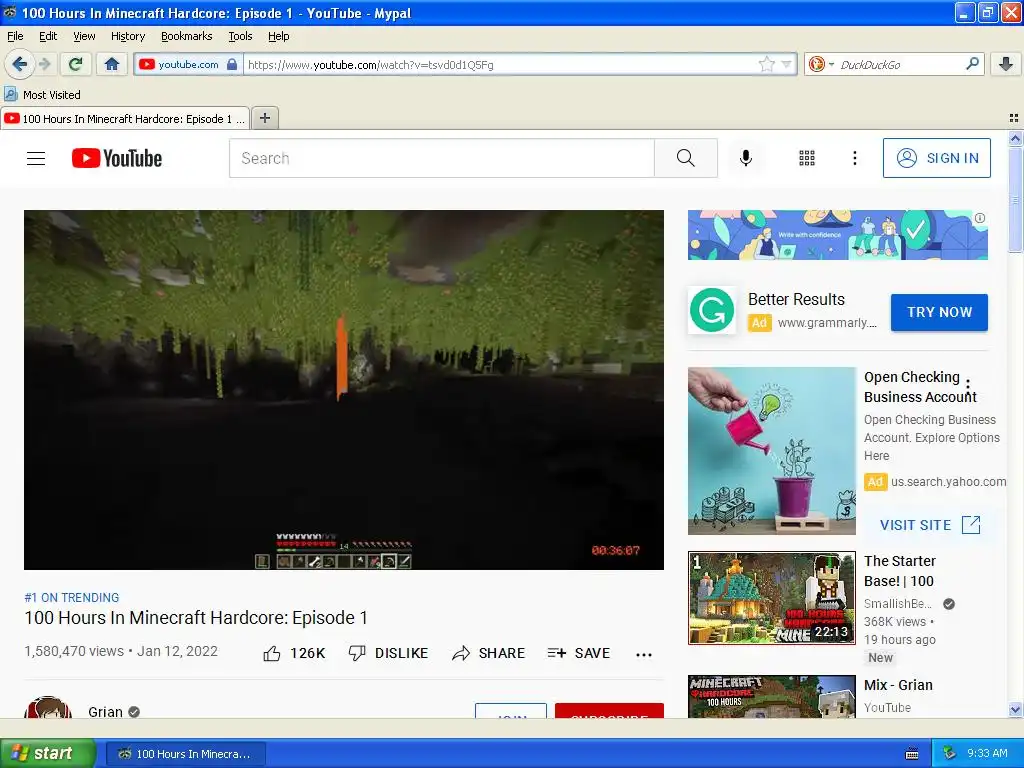Click the page scrollbar up arrow
Image resolution: width=1024 pixels, height=768 pixels.
pos(1015,138)
